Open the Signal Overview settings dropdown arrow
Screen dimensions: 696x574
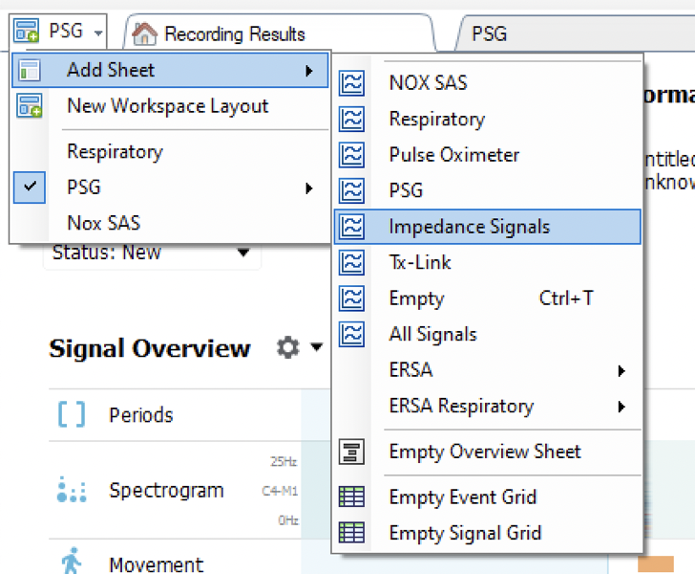click(x=316, y=347)
